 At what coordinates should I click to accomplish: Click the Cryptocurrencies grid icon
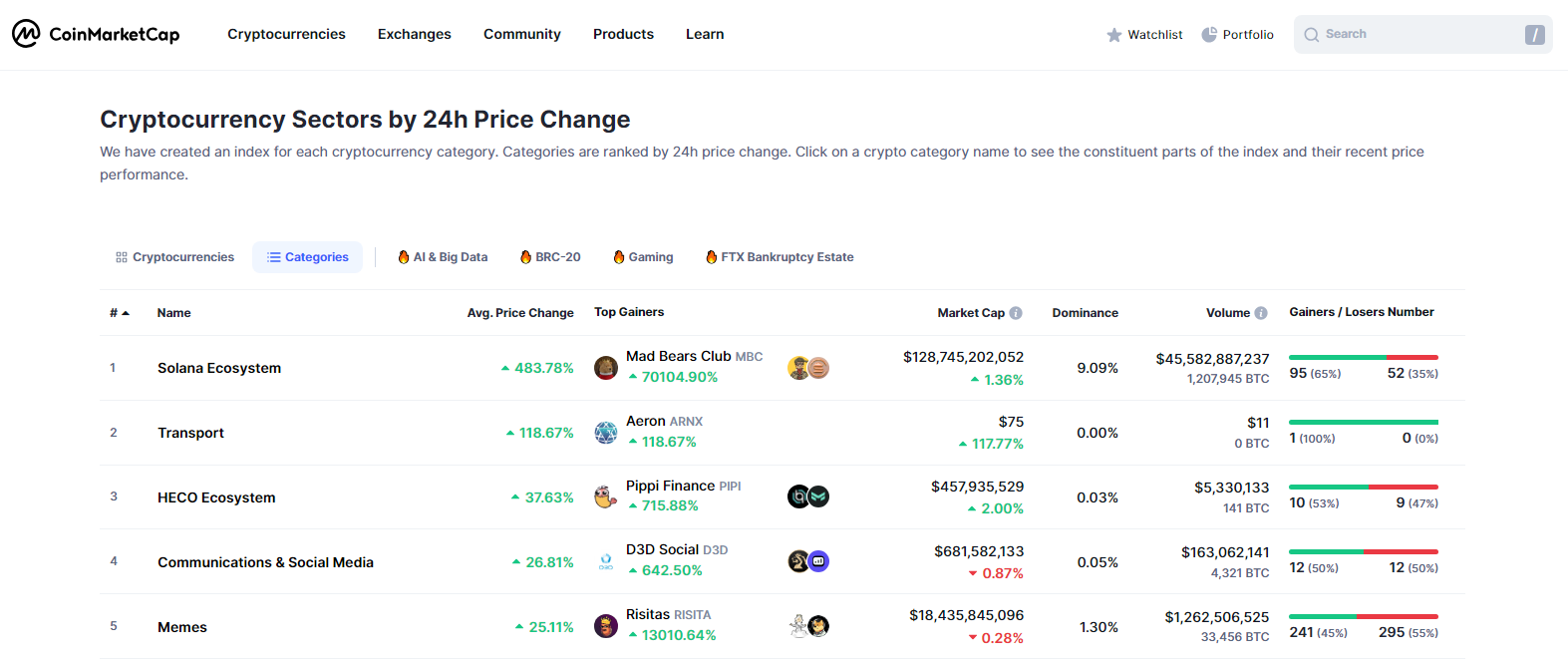click(x=122, y=257)
